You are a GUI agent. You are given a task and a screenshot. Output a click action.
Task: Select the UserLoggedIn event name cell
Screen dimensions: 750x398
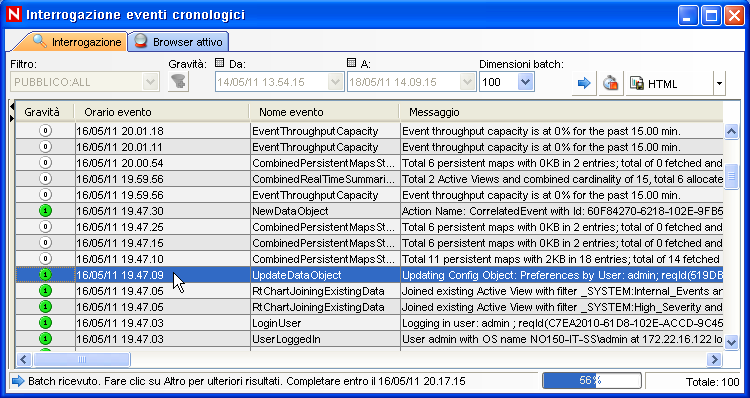[325, 339]
